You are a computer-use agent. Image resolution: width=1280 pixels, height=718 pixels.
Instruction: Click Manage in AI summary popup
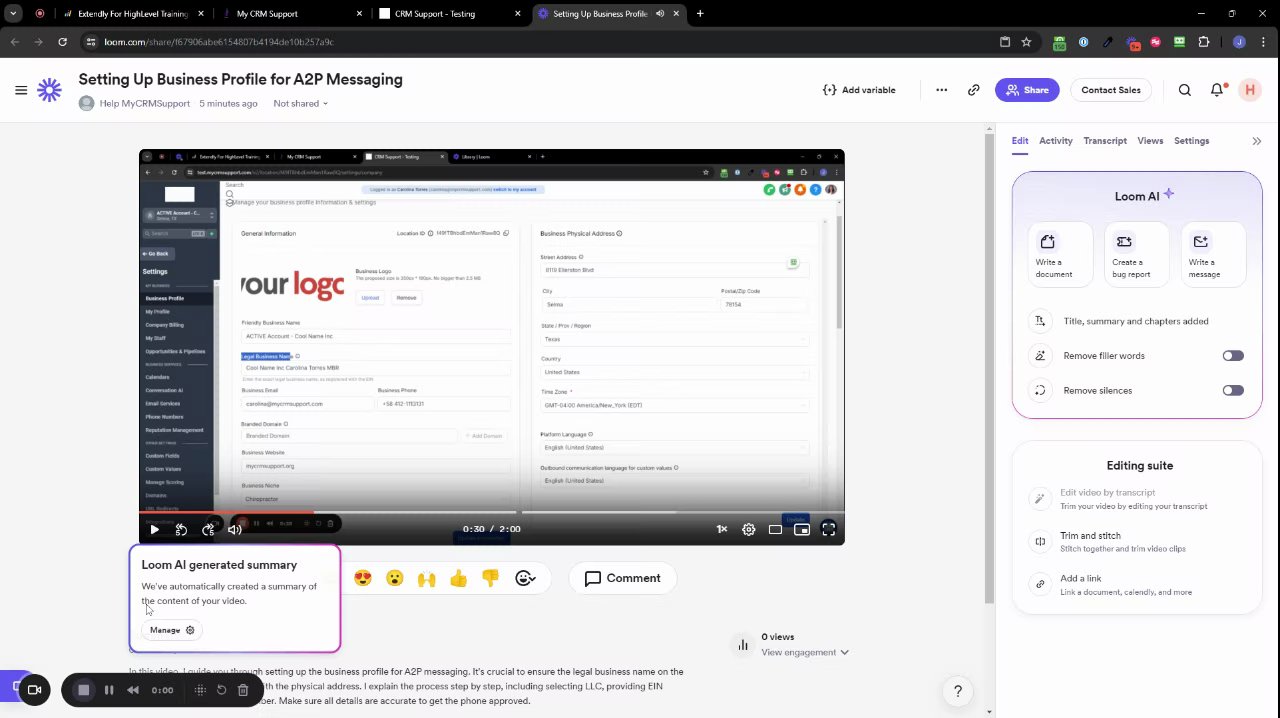[x=172, y=631]
